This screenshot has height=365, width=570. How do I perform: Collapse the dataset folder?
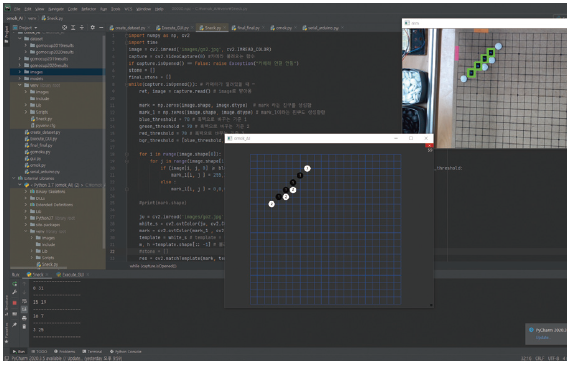click(20, 39)
